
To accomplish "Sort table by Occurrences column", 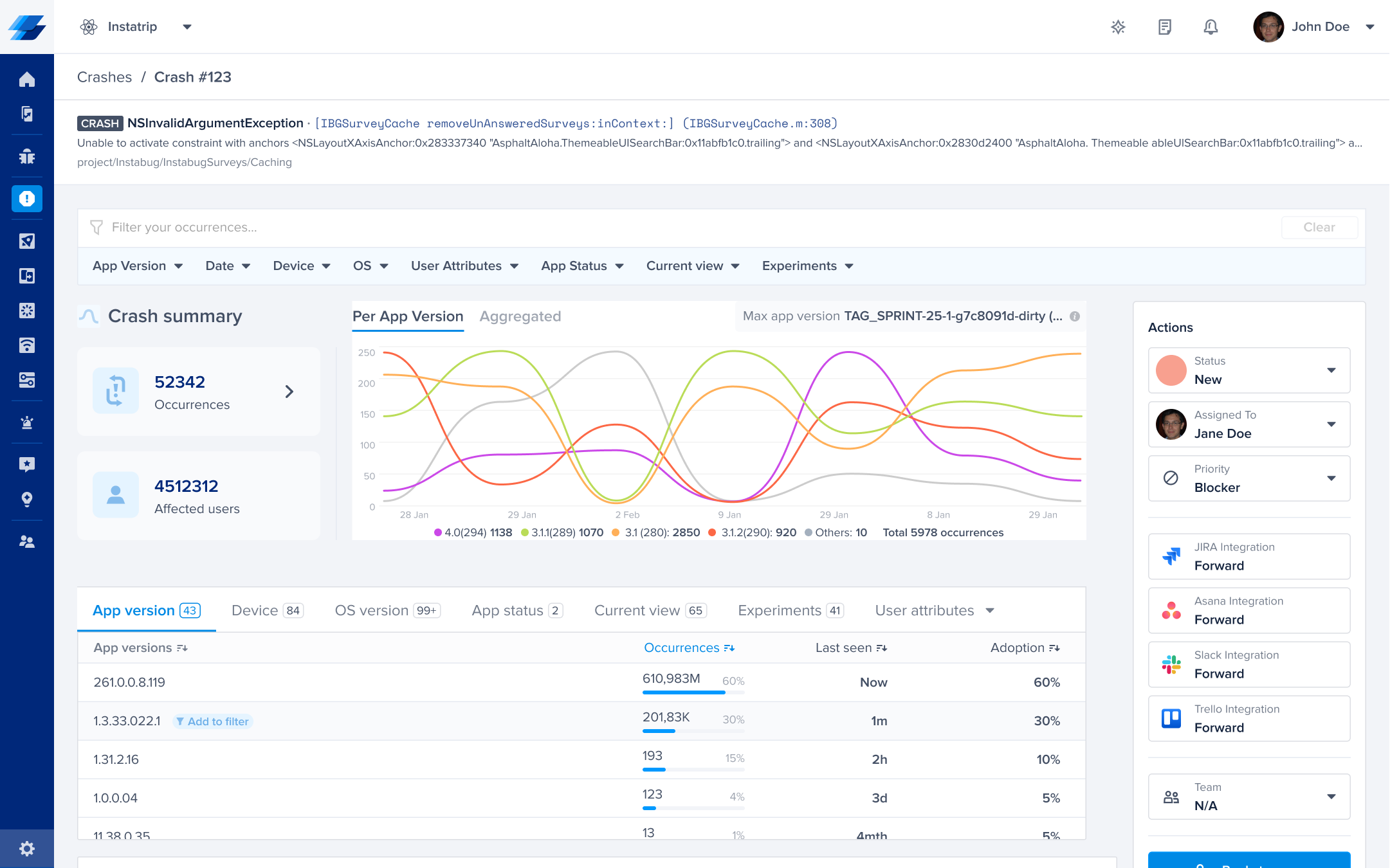I will click(688, 647).
